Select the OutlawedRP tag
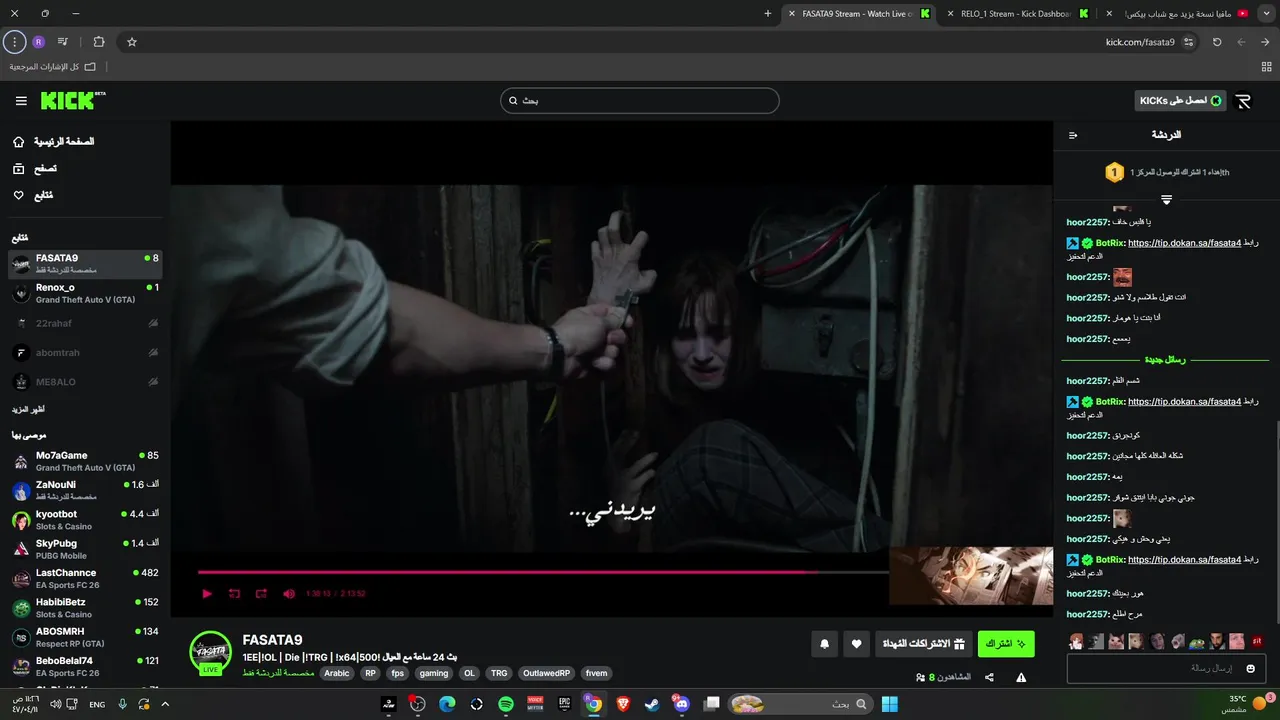 (546, 673)
